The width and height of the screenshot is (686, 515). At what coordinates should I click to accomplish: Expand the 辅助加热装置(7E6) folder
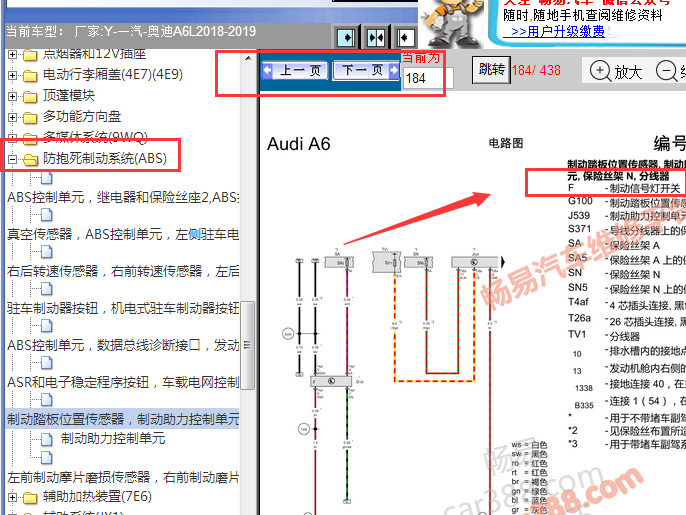13,497
